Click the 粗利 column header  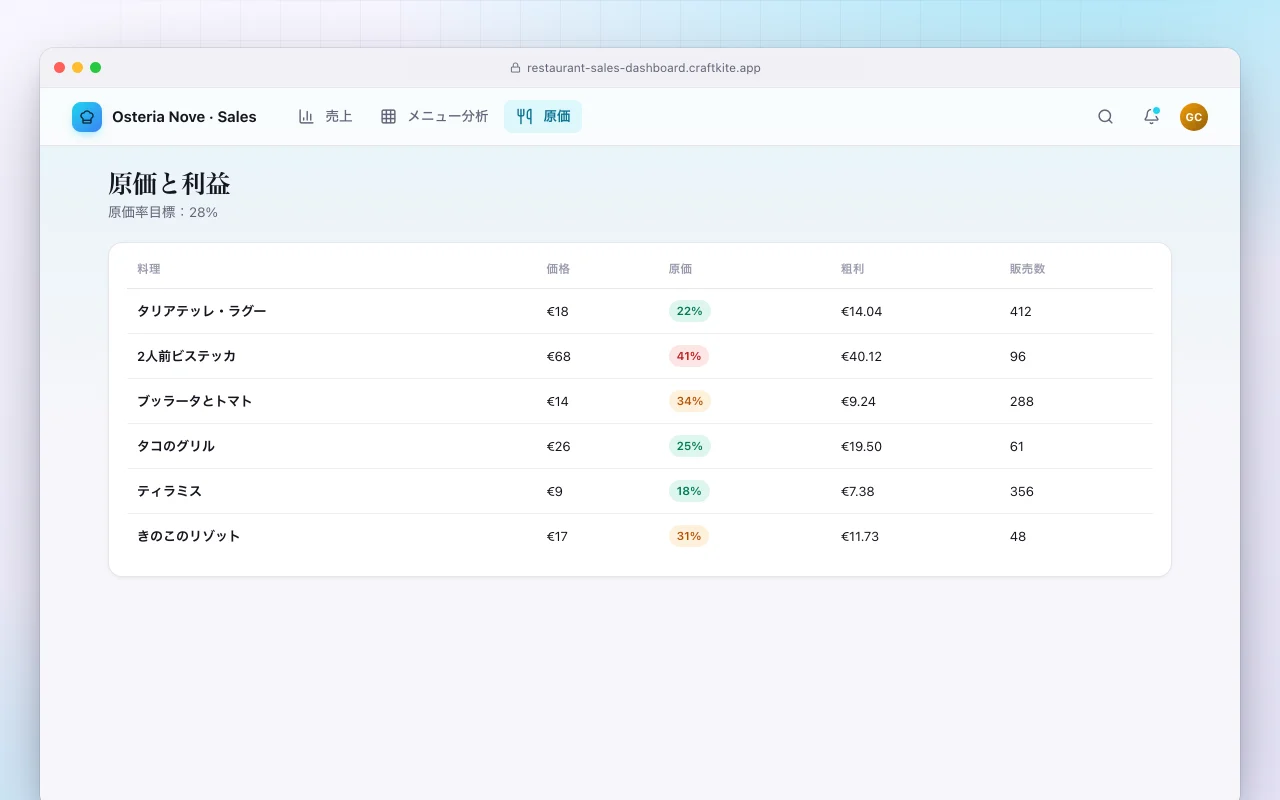[x=853, y=269]
